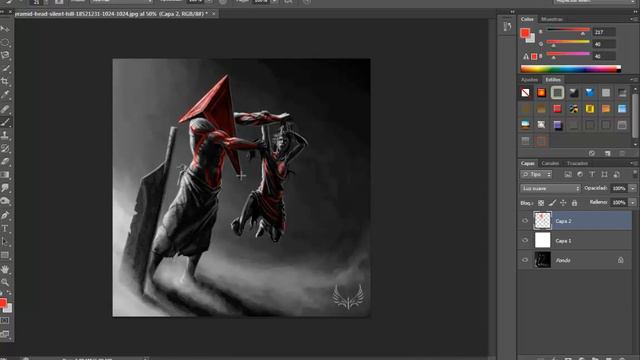Open the Opacidad slider dropdown arrow
Image resolution: width=640 pixels, height=360 pixels.
click(633, 188)
